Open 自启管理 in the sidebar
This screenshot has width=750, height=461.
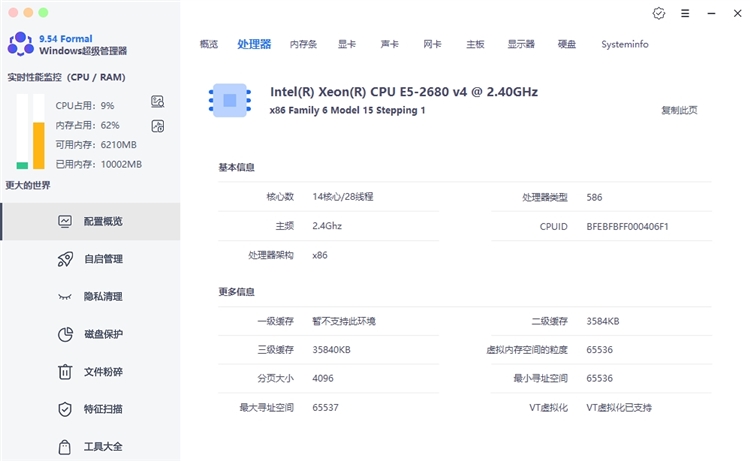pyautogui.click(x=91, y=259)
